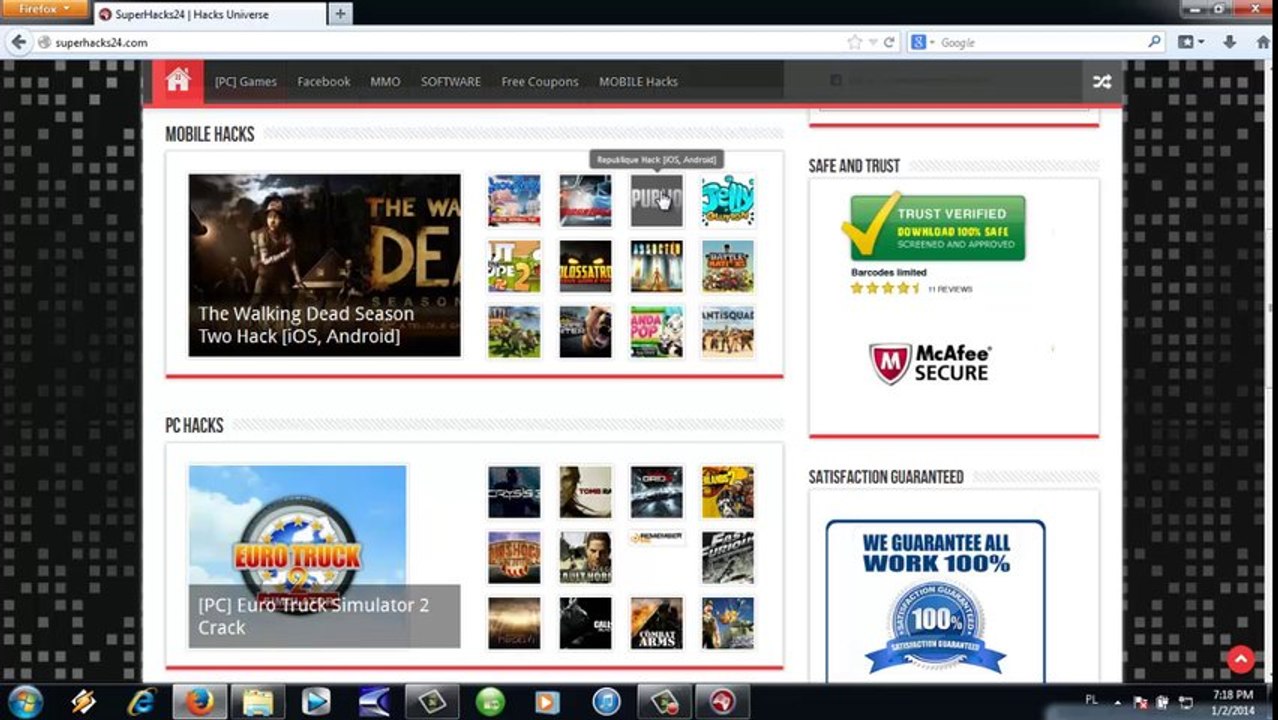The image size is (1278, 720).
Task: Click the Winamp lightning icon on taskbar
Action: (83, 702)
